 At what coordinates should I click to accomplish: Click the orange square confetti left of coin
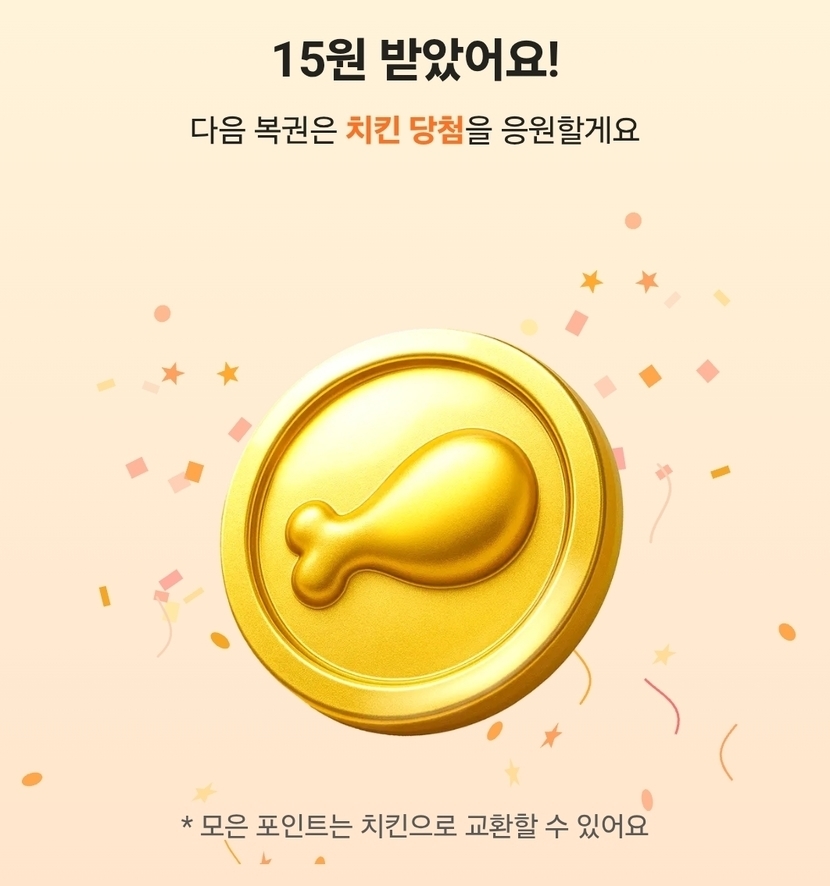194,472
